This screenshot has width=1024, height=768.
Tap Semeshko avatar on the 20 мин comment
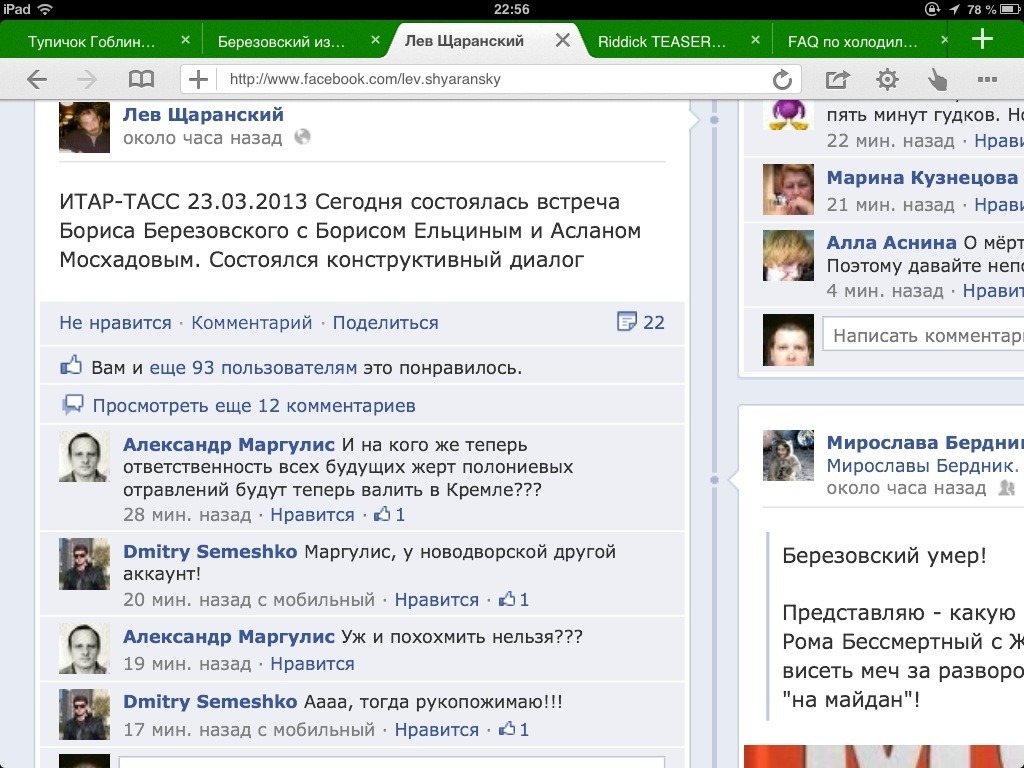[x=84, y=564]
